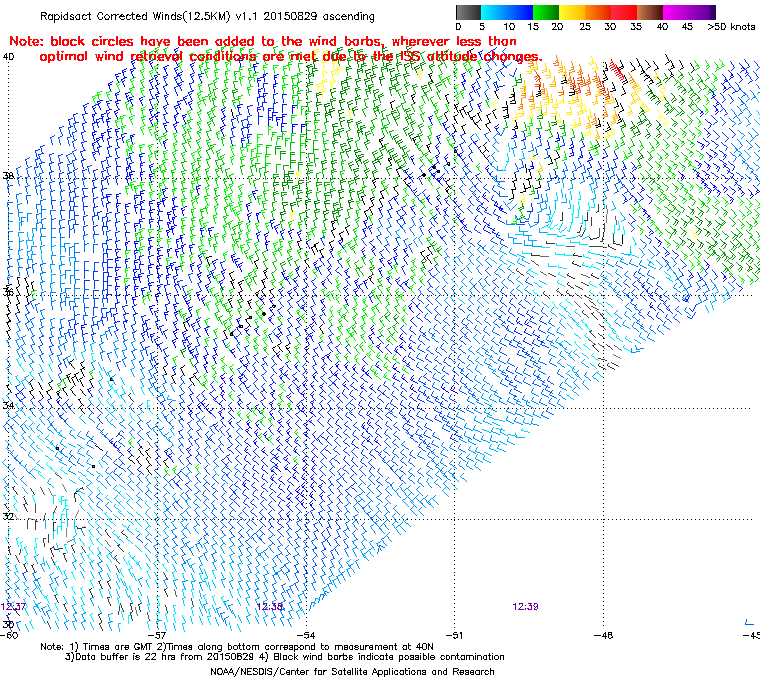Screen dimensions: 760x688
Task: Click the "25" legend scale number
Action: click(585, 27)
